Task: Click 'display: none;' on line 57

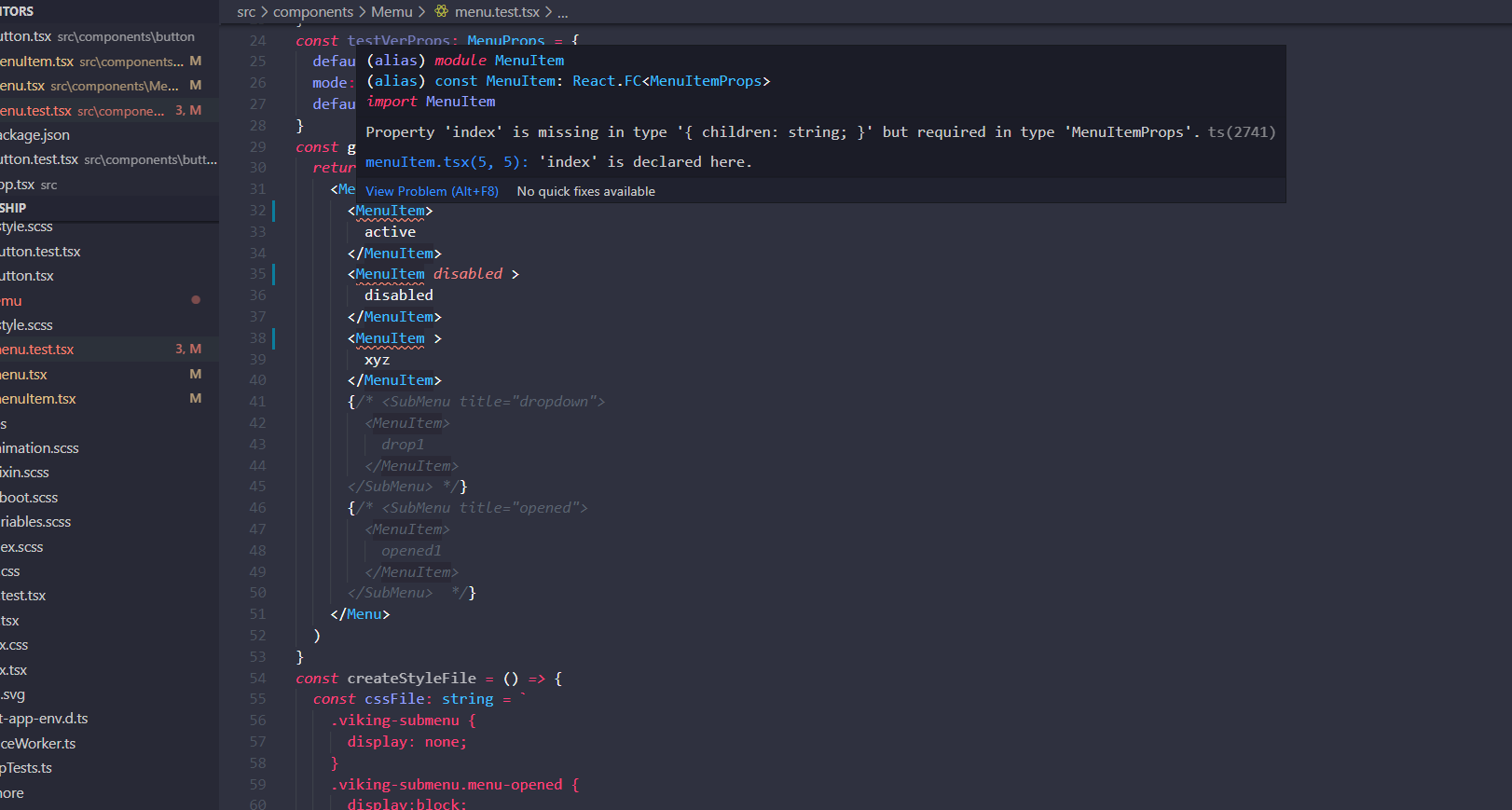Action: click(407, 742)
